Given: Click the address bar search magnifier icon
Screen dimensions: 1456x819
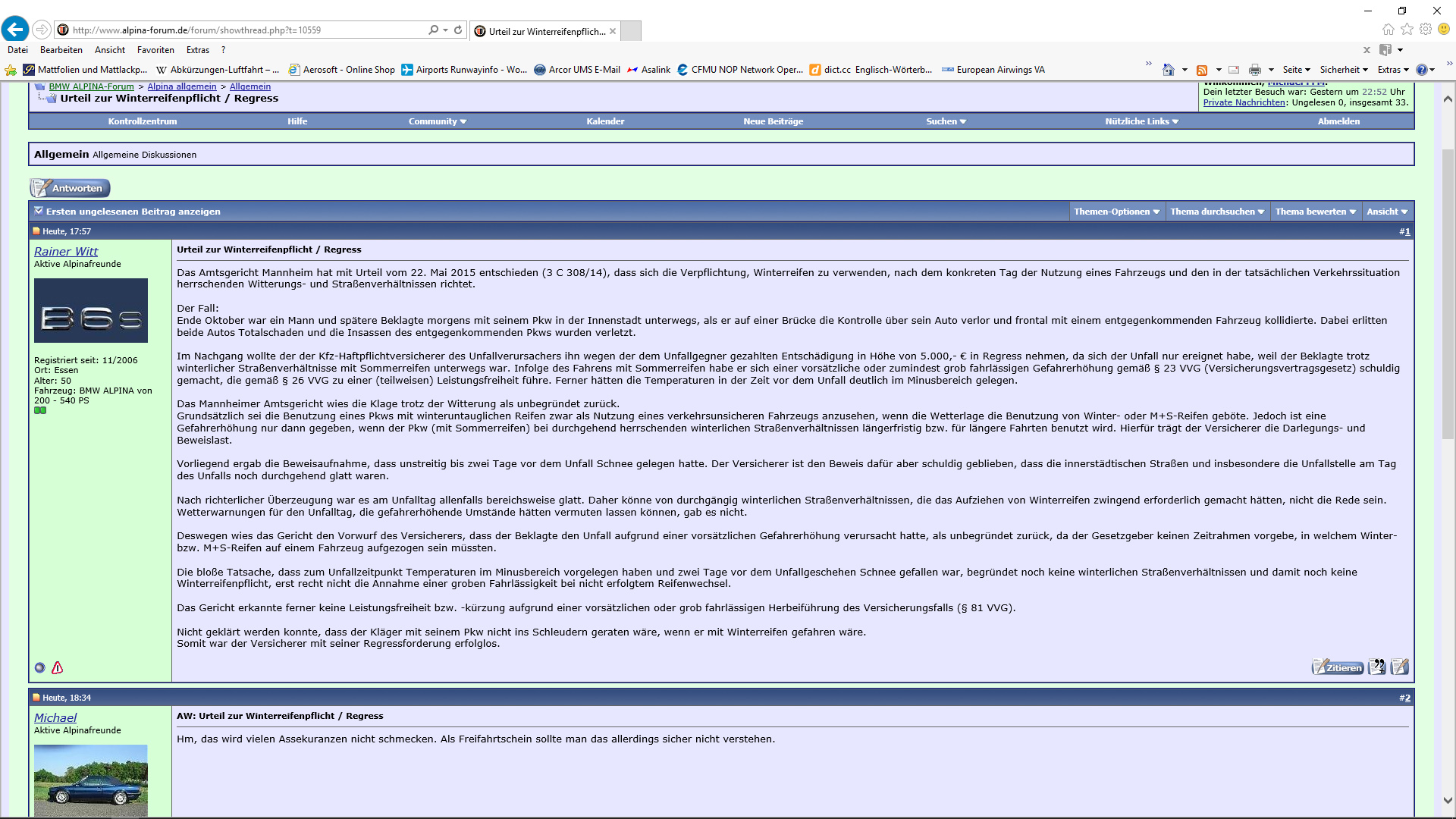Looking at the screenshot, I should pos(433,30).
